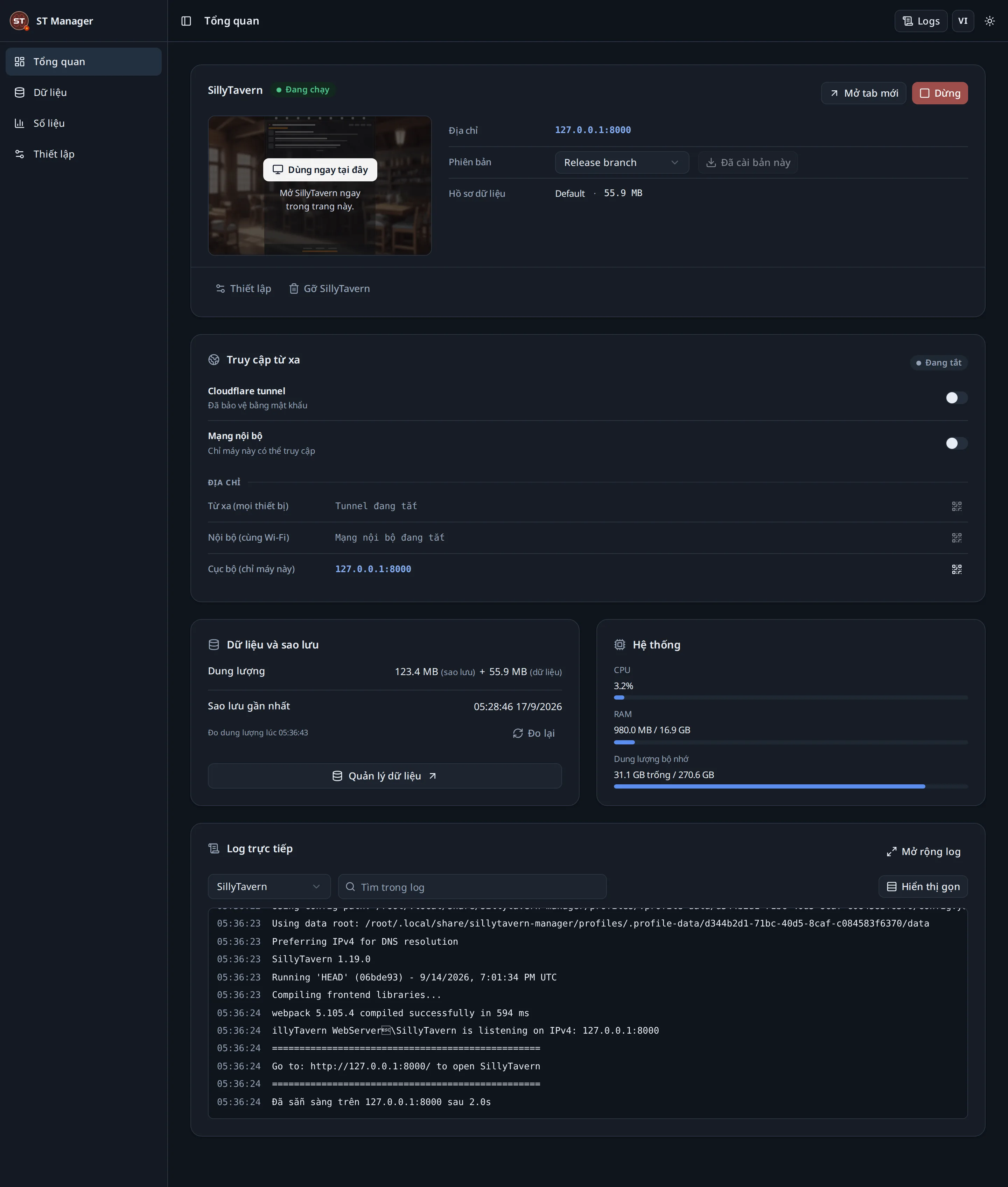Open the Release branch version dropdown

tap(622, 162)
